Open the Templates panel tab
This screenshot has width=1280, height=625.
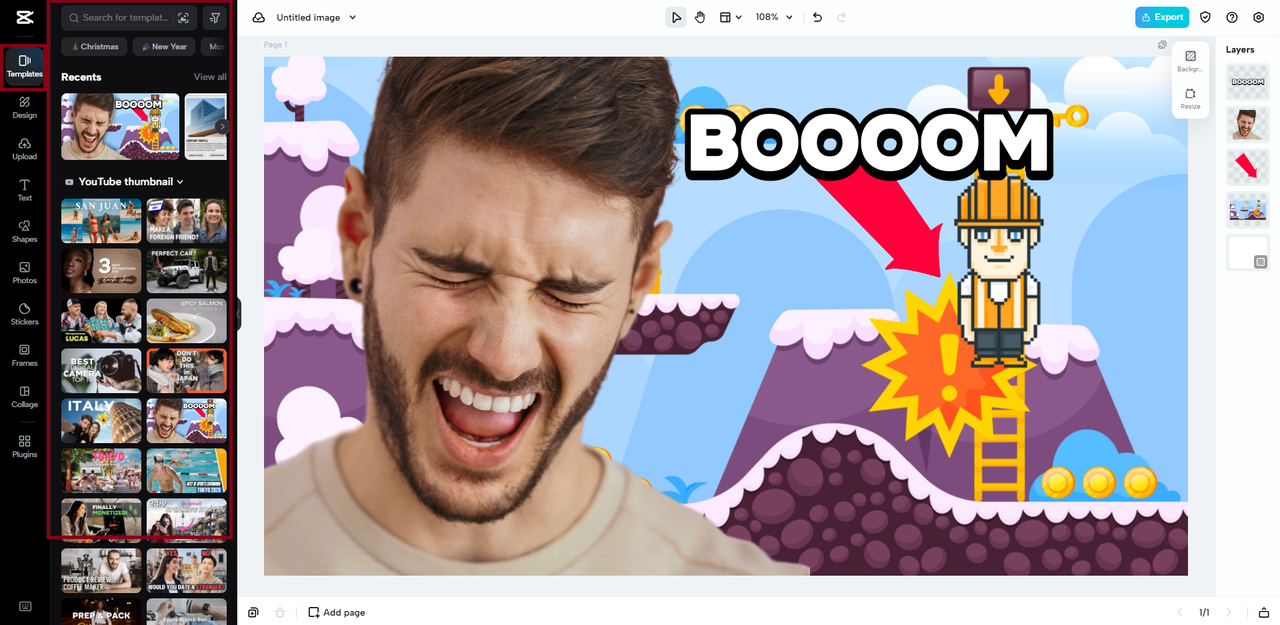[24, 66]
